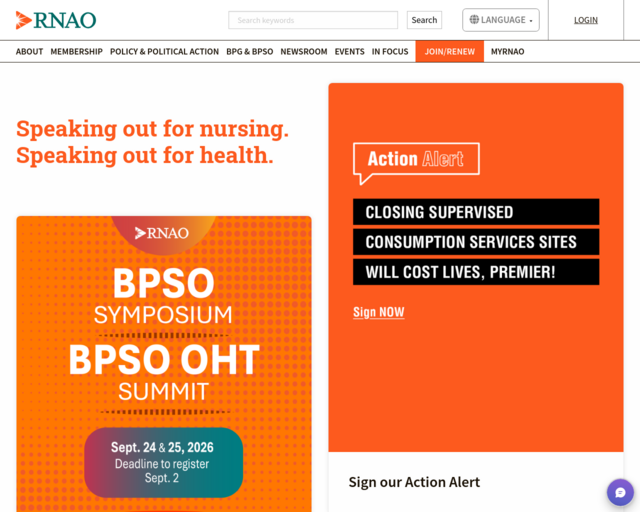This screenshot has height=512, width=640.
Task: Open the chat bubble widget
Action: [x=620, y=492]
